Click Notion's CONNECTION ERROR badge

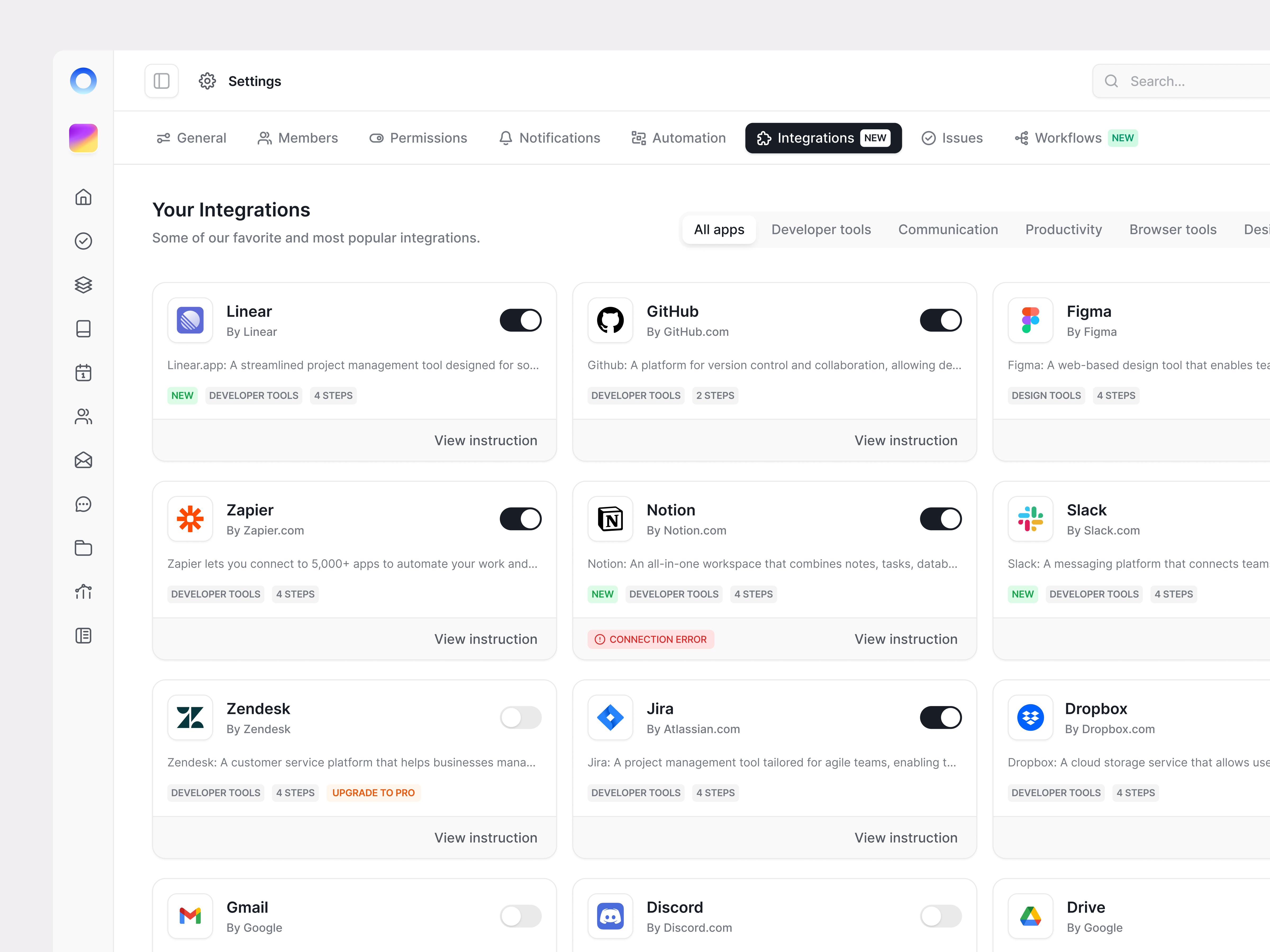[651, 639]
